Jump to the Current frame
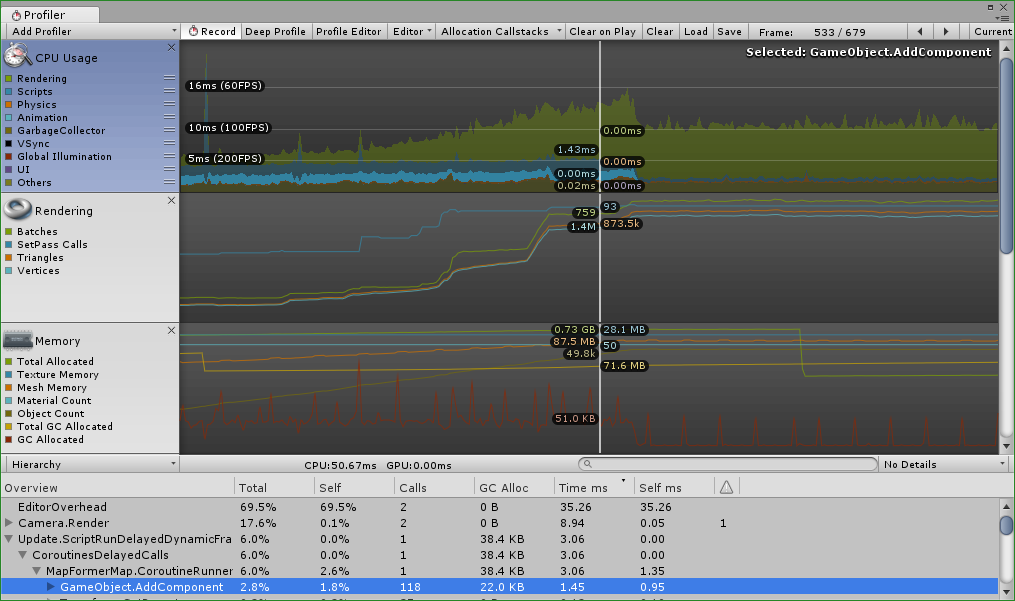The image size is (1015, 601). point(992,31)
